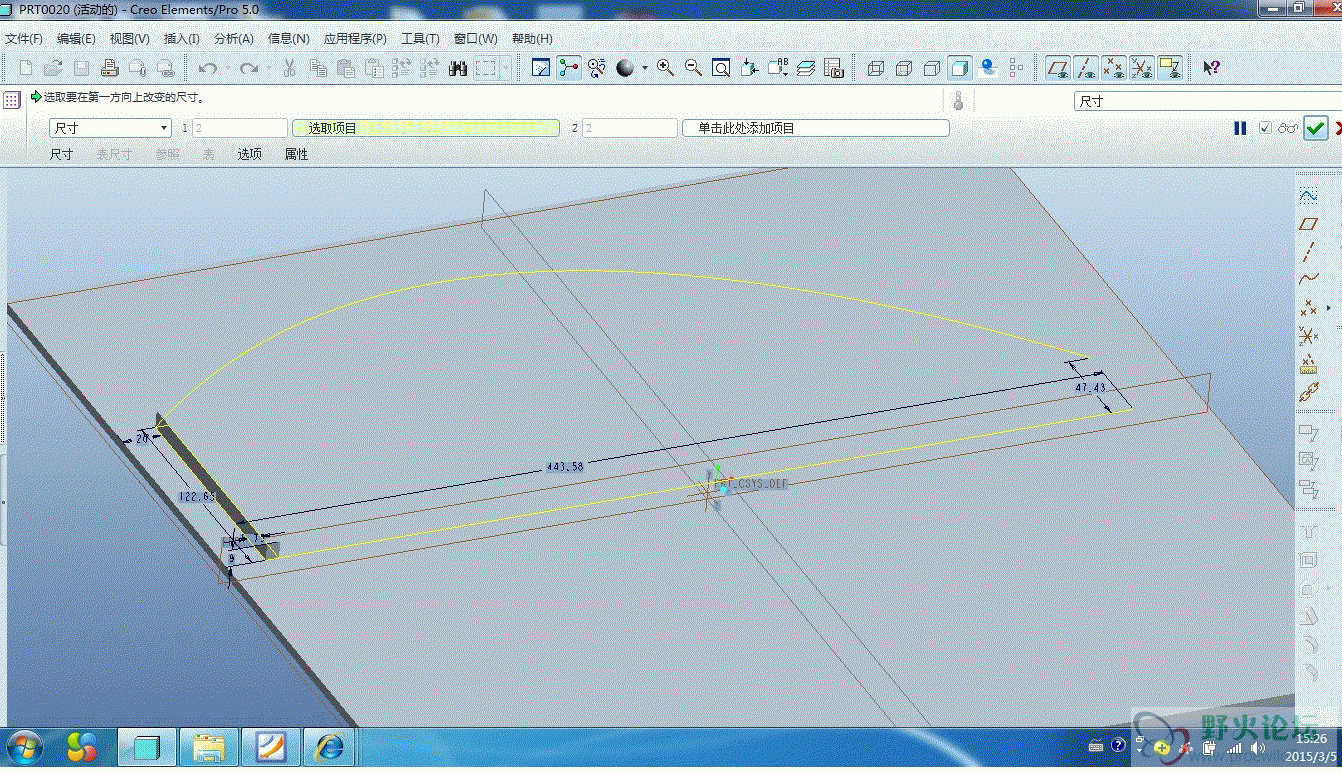This screenshot has width=1342, height=774.
Task: Open the 插入(I) menu
Action: click(x=181, y=39)
